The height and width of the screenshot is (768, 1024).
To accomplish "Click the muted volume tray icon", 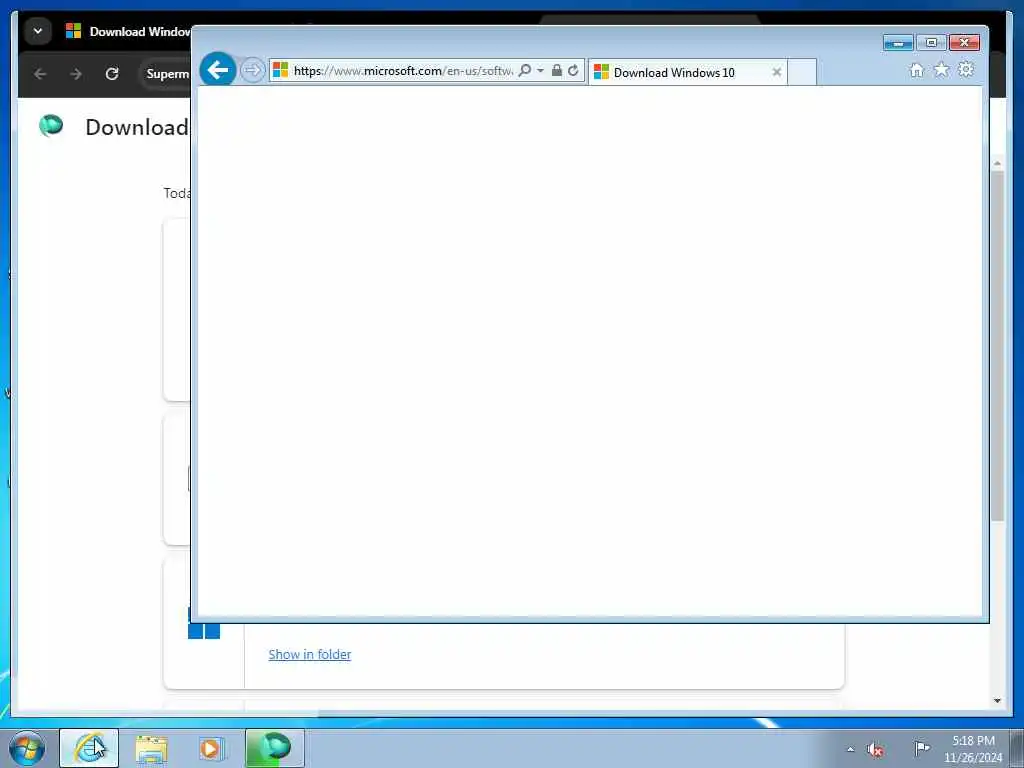I will 876,749.
